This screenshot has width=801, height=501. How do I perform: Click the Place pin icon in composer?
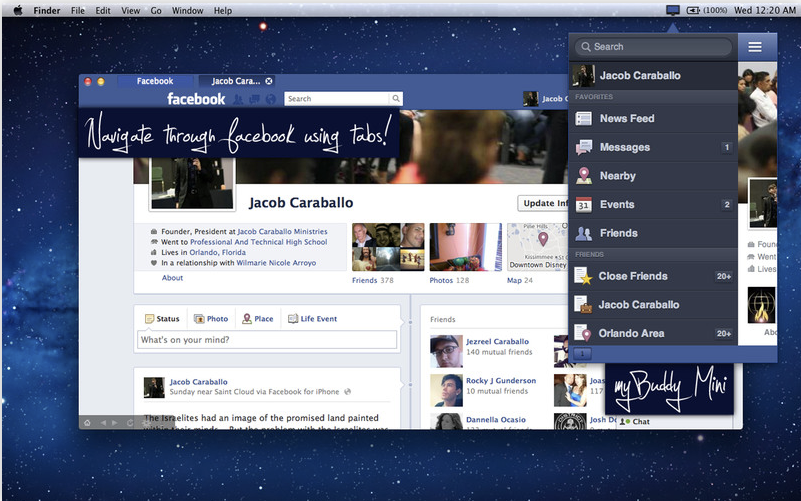pyautogui.click(x=247, y=319)
